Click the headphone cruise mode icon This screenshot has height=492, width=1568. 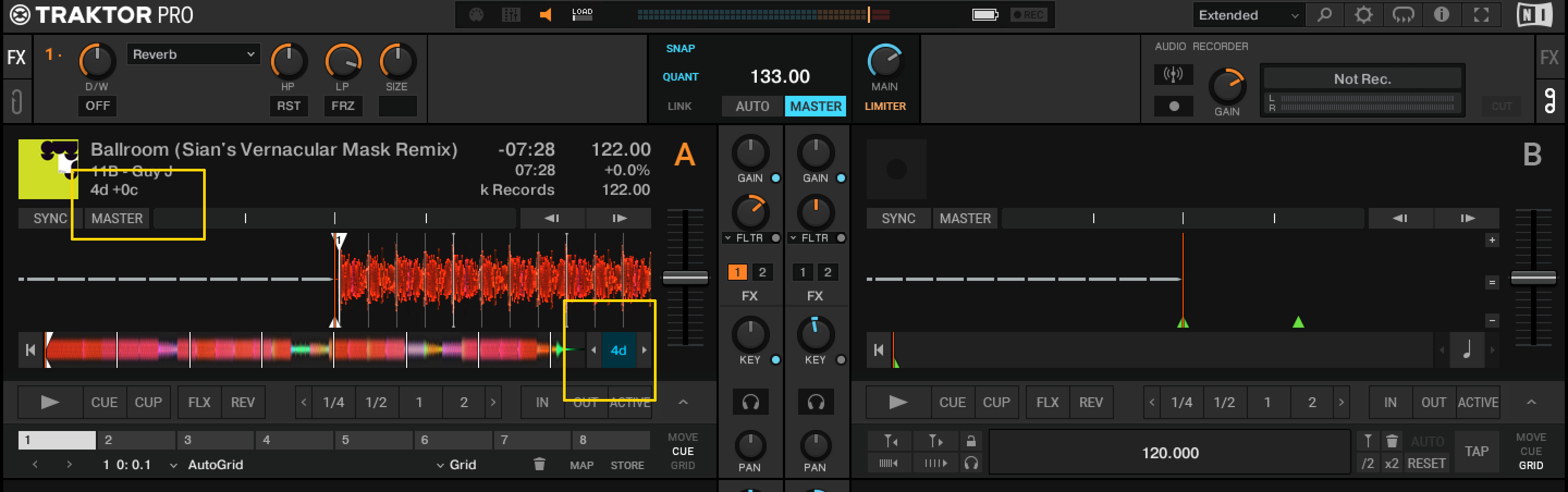[1403, 15]
